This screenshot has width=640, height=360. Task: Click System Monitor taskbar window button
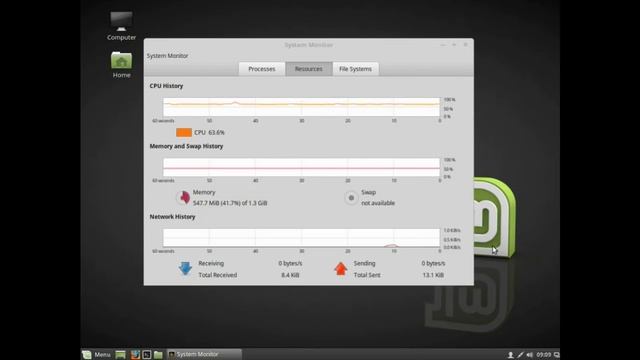click(204, 354)
